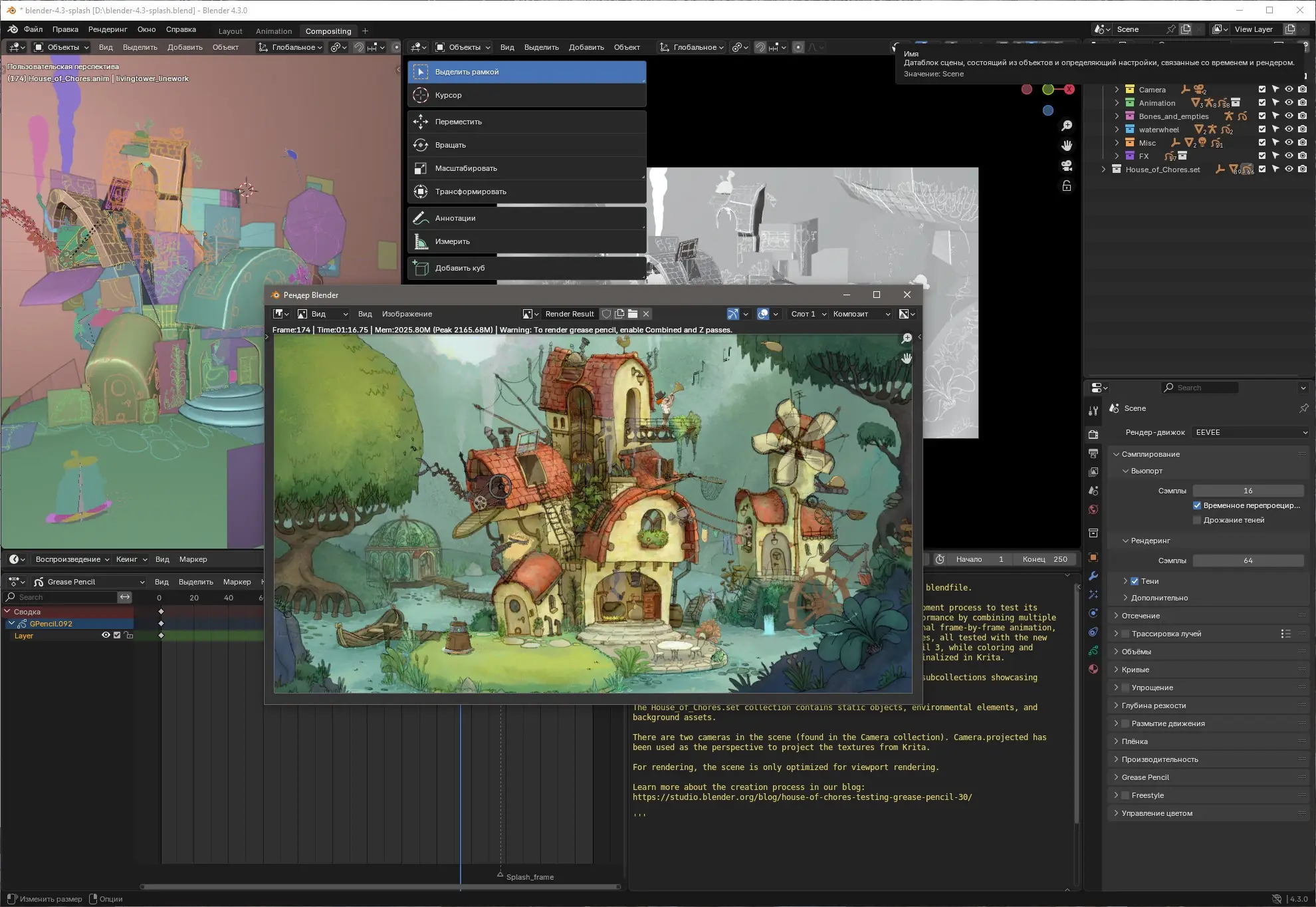Expand the Глубина резкости panel
This screenshot has width=1316, height=907.
[1153, 706]
